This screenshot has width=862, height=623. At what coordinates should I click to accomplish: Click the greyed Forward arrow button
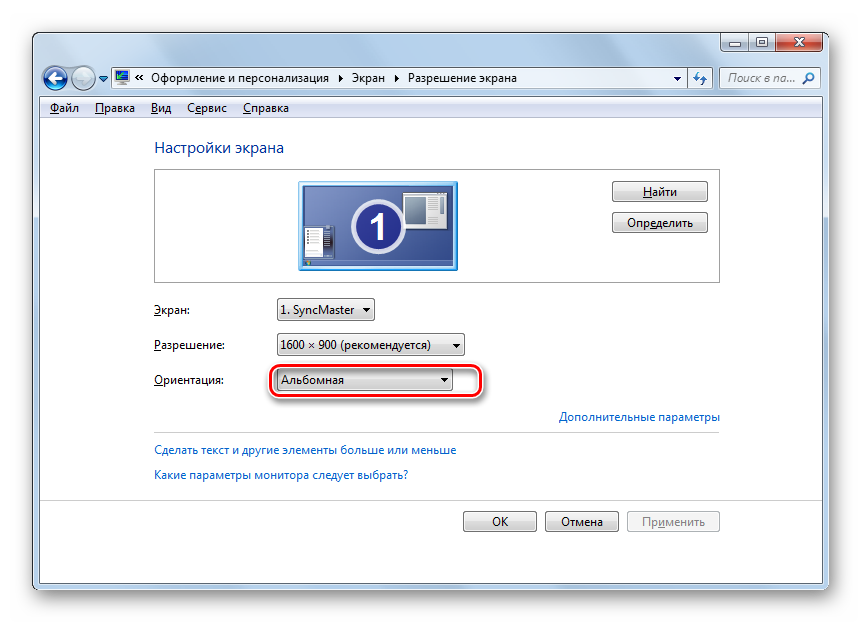(83, 78)
